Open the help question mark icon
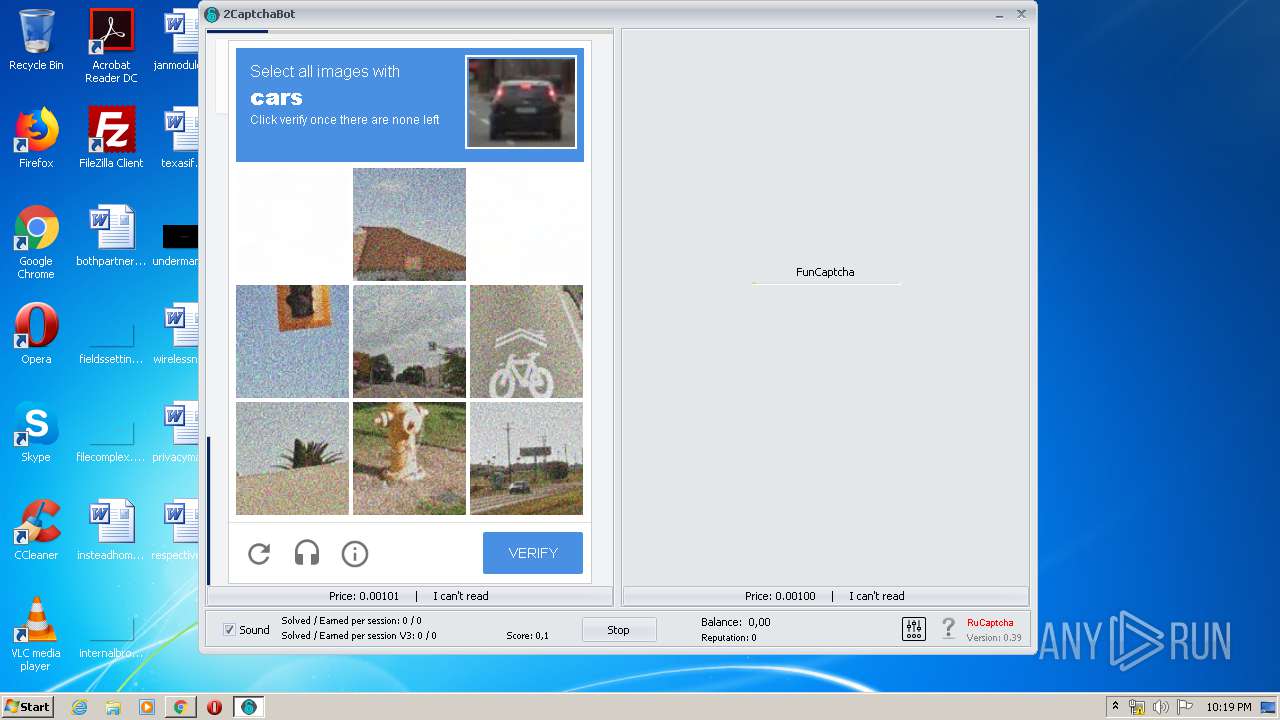The image size is (1280, 720). point(948,629)
